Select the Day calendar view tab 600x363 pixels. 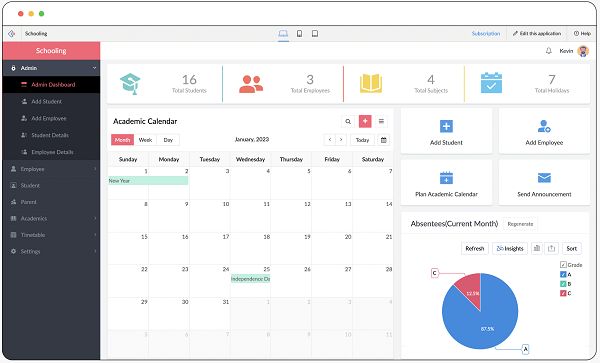coord(168,140)
